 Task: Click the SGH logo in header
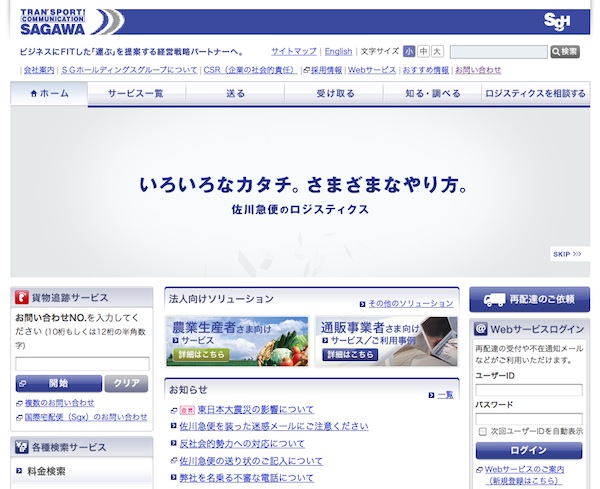557,22
